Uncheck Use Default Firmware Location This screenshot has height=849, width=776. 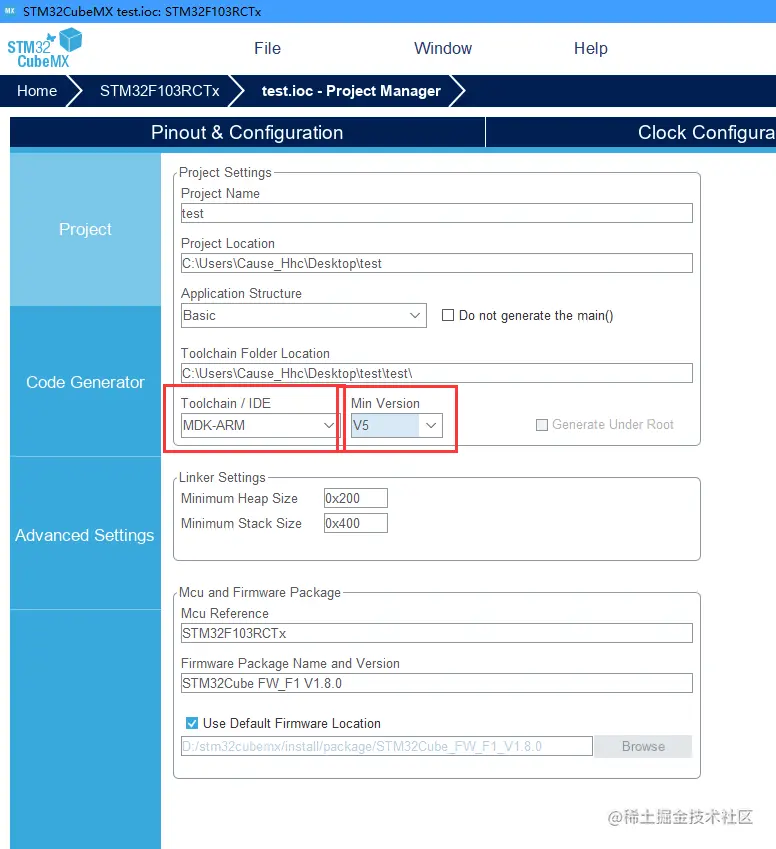click(x=192, y=723)
